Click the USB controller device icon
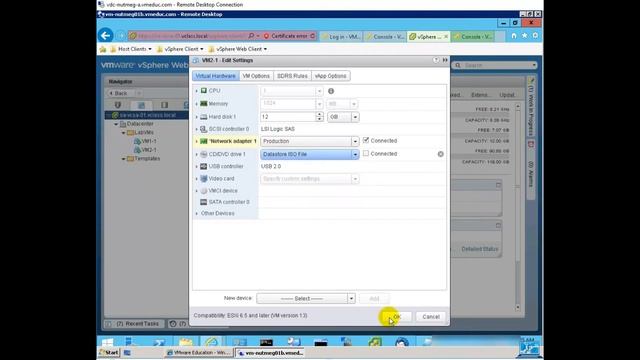The width and height of the screenshot is (640, 360). coord(204,167)
